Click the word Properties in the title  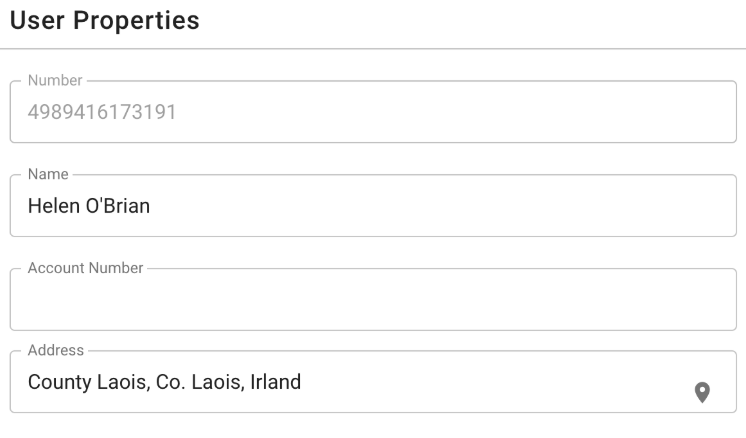[x=136, y=20]
